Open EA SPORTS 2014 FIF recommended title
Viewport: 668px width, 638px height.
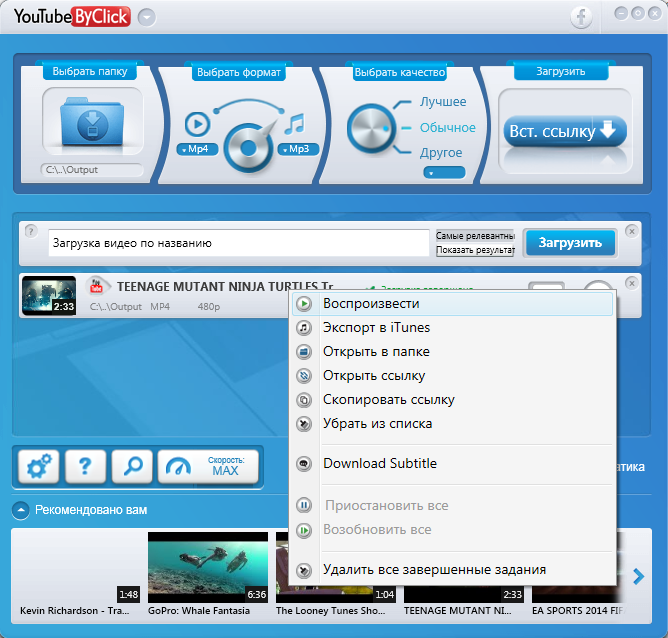[577, 611]
